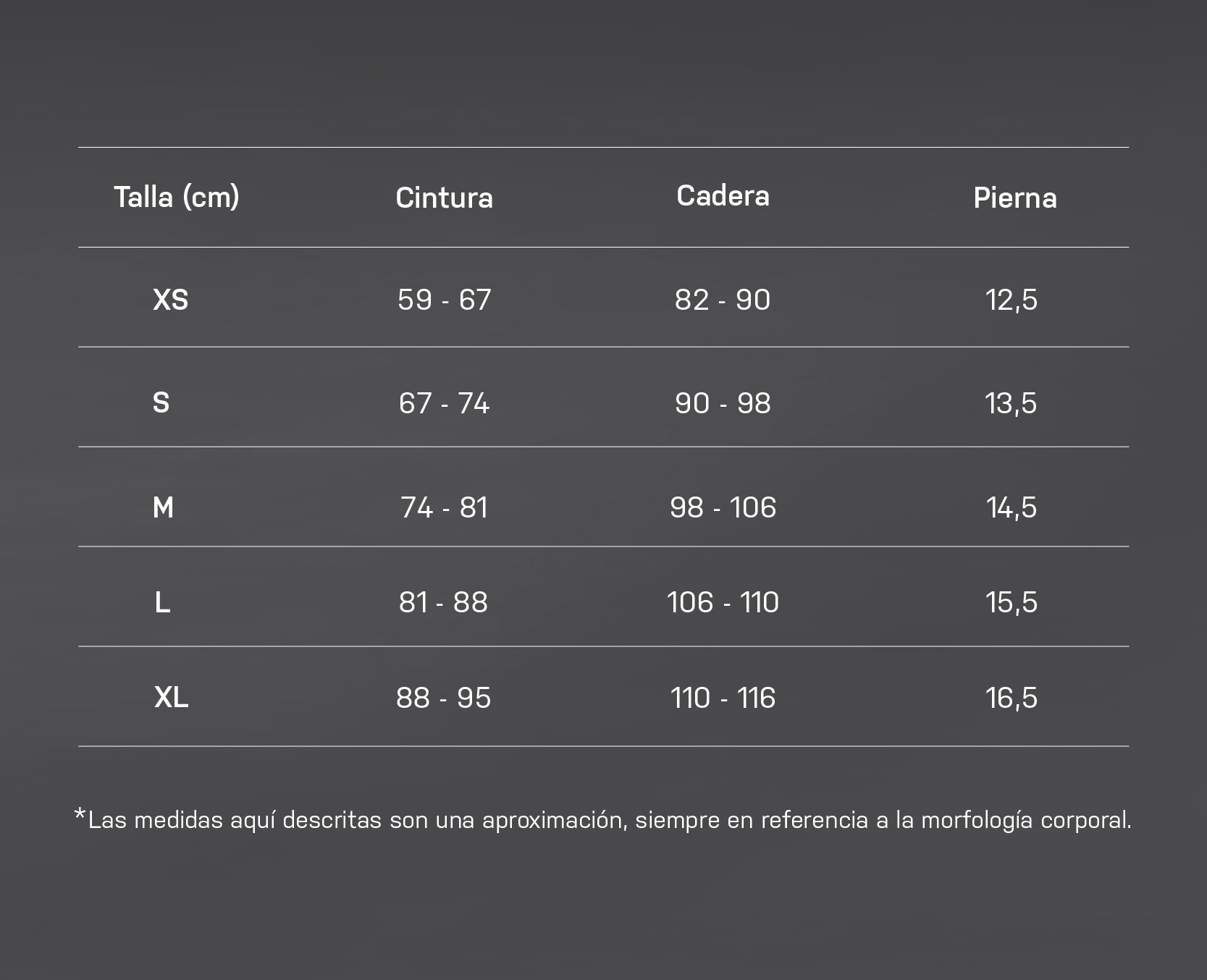This screenshot has height=980, width=1207.
Task: Select the 67 - 74 waist measurement
Action: pos(444,402)
